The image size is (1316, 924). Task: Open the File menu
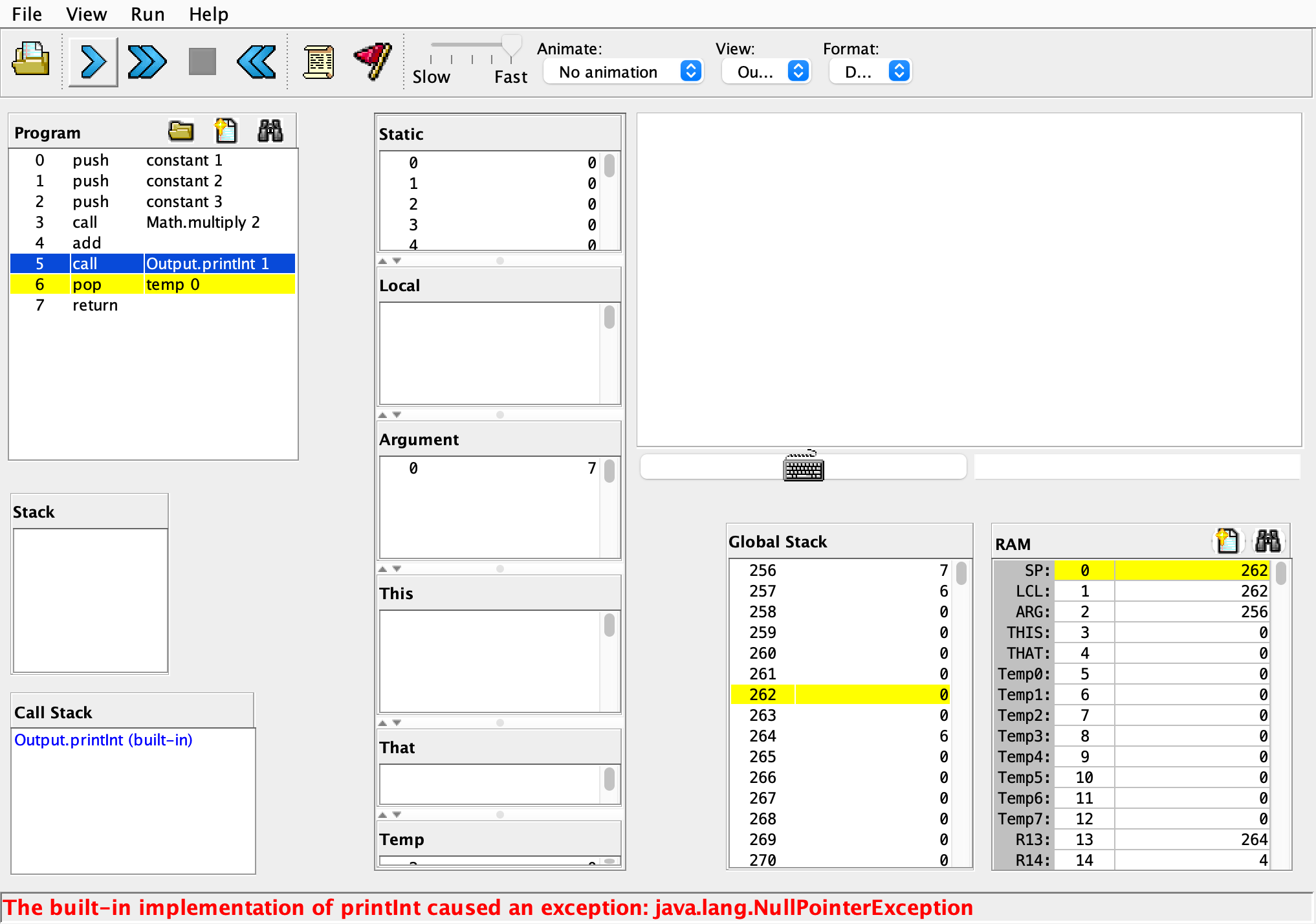click(x=27, y=14)
